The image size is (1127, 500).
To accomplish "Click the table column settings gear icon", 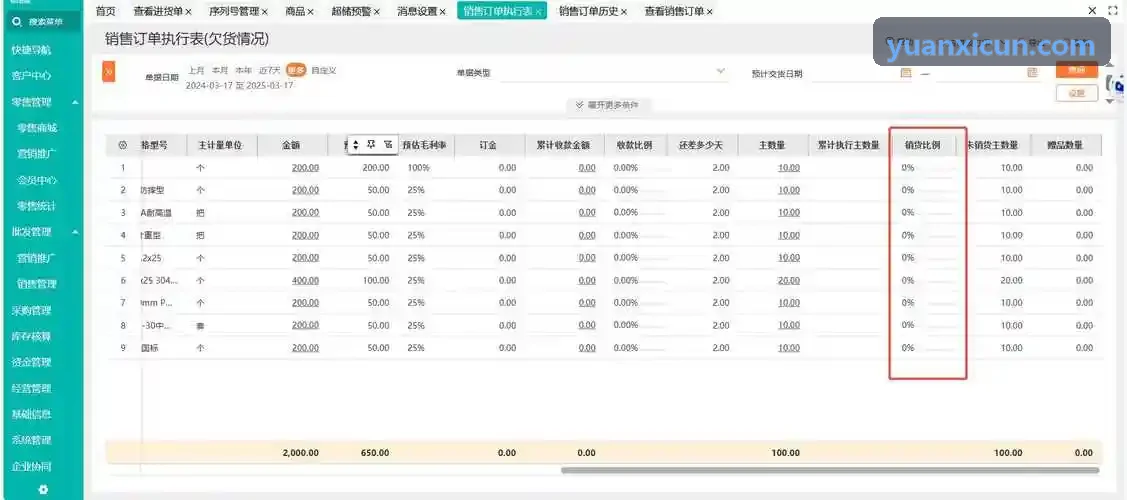I will click(x=122, y=145).
